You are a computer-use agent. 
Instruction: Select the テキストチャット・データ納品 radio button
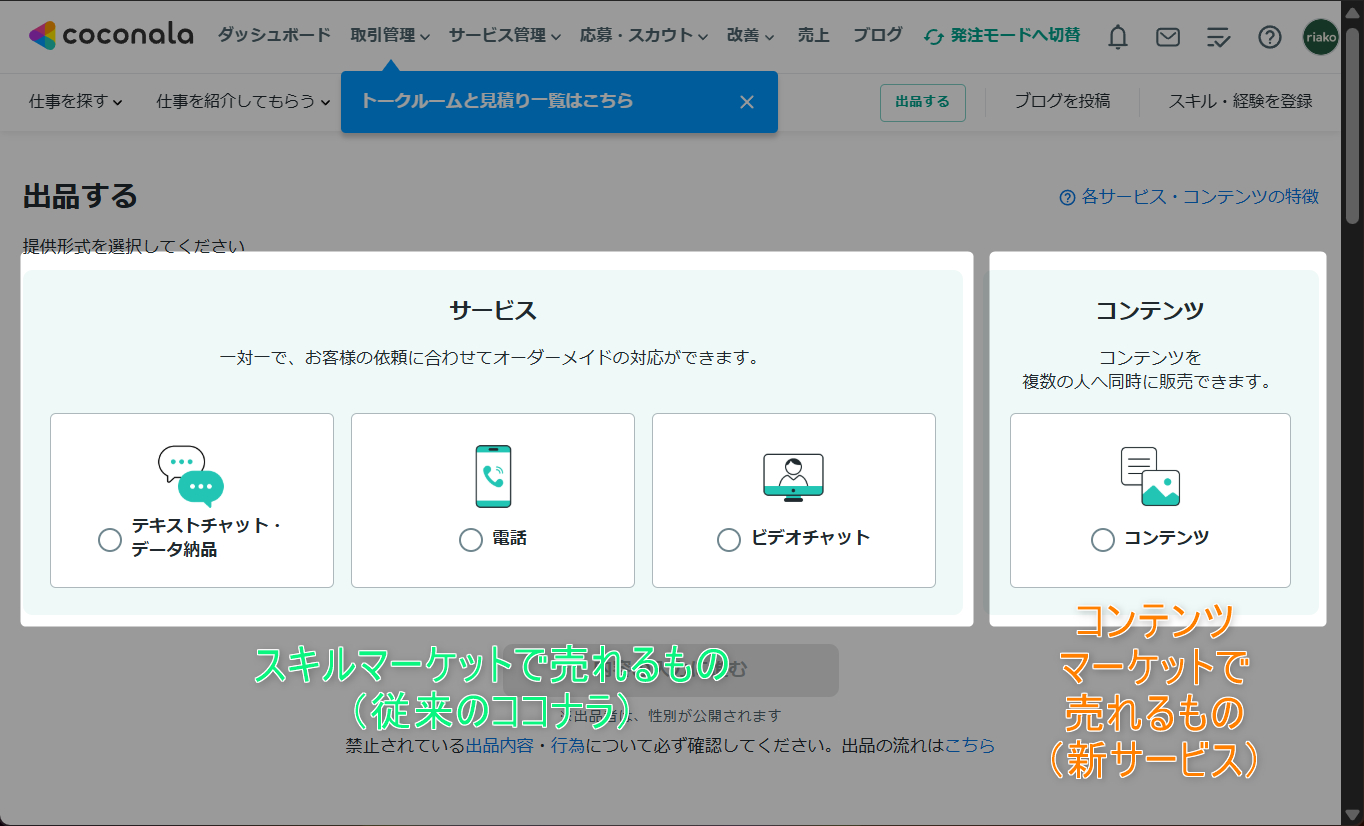(110, 540)
